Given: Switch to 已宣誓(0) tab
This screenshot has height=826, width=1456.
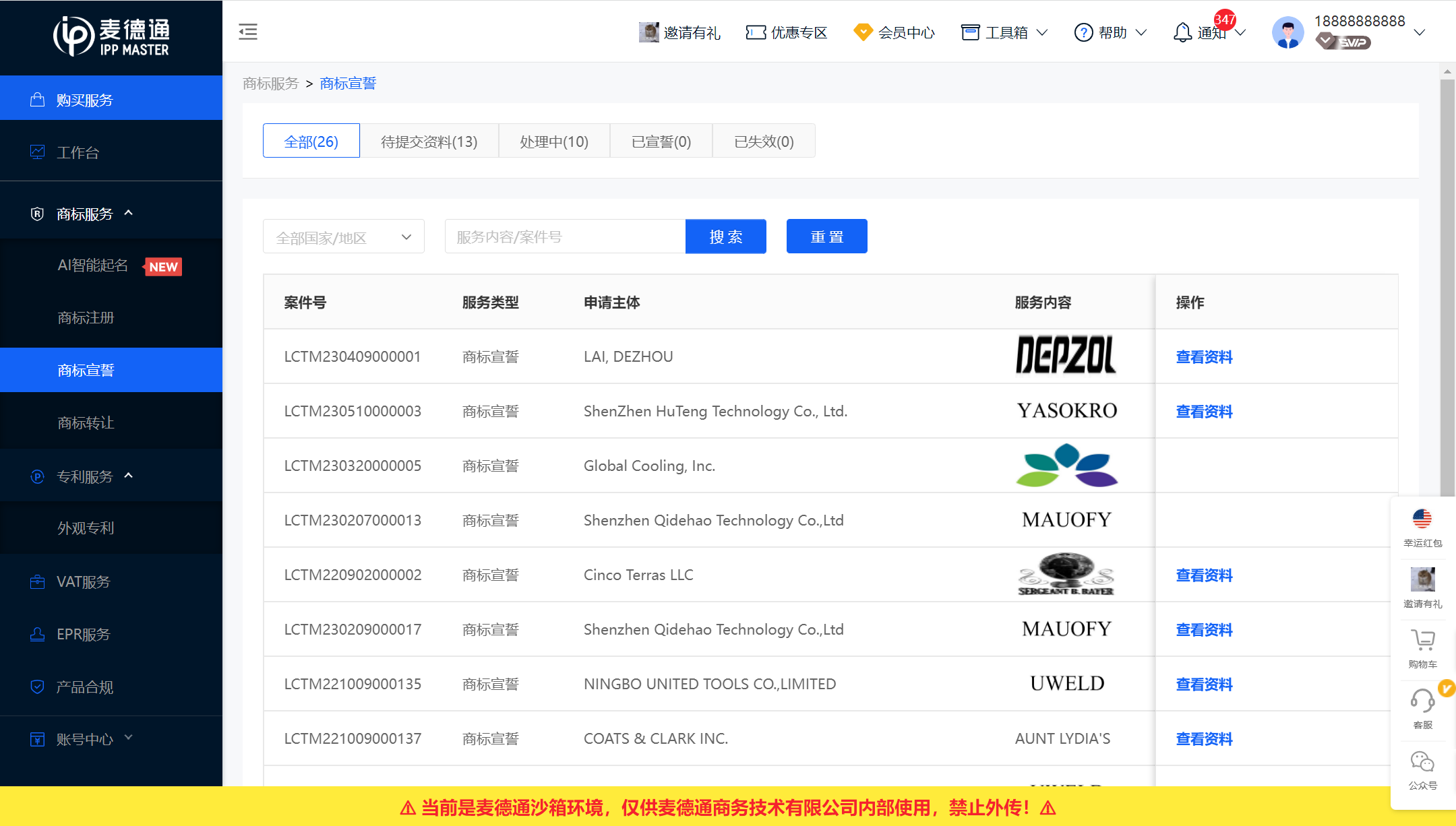Looking at the screenshot, I should pos(661,141).
